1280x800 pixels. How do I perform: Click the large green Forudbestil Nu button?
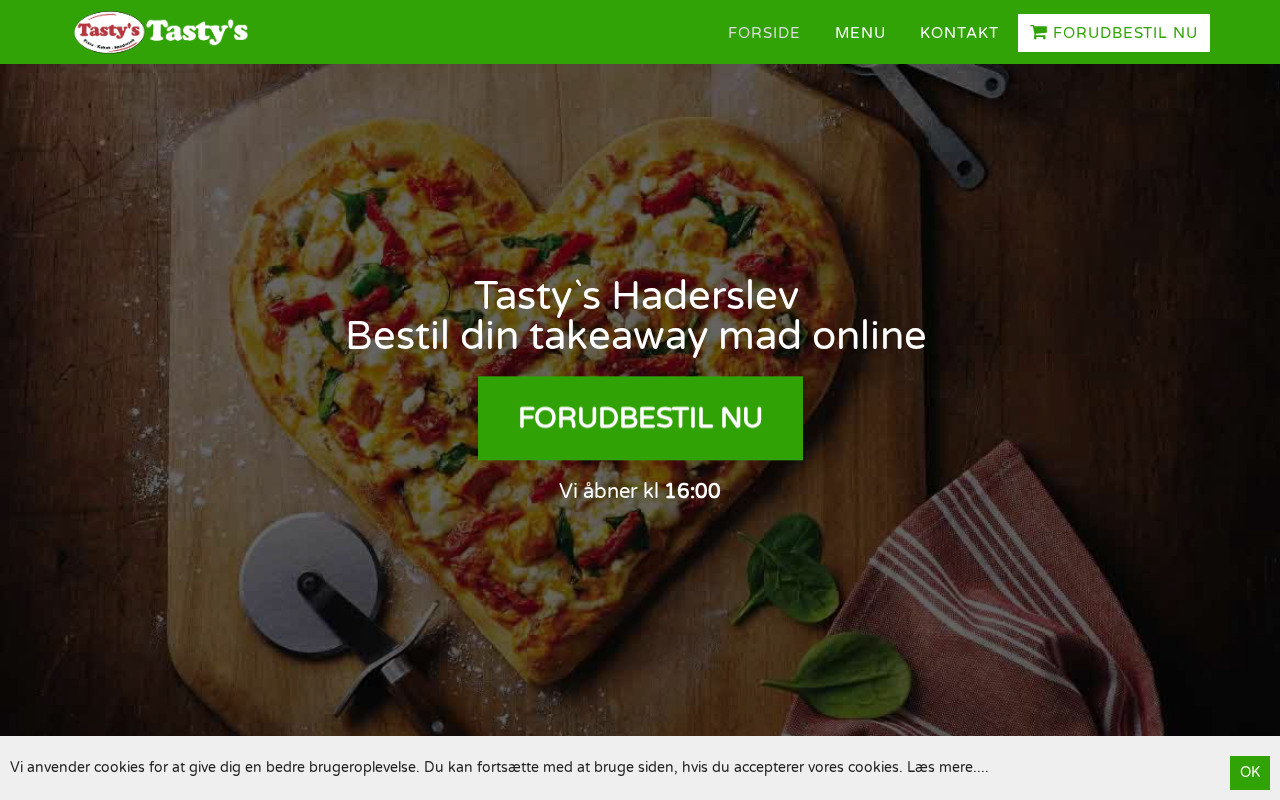click(640, 418)
